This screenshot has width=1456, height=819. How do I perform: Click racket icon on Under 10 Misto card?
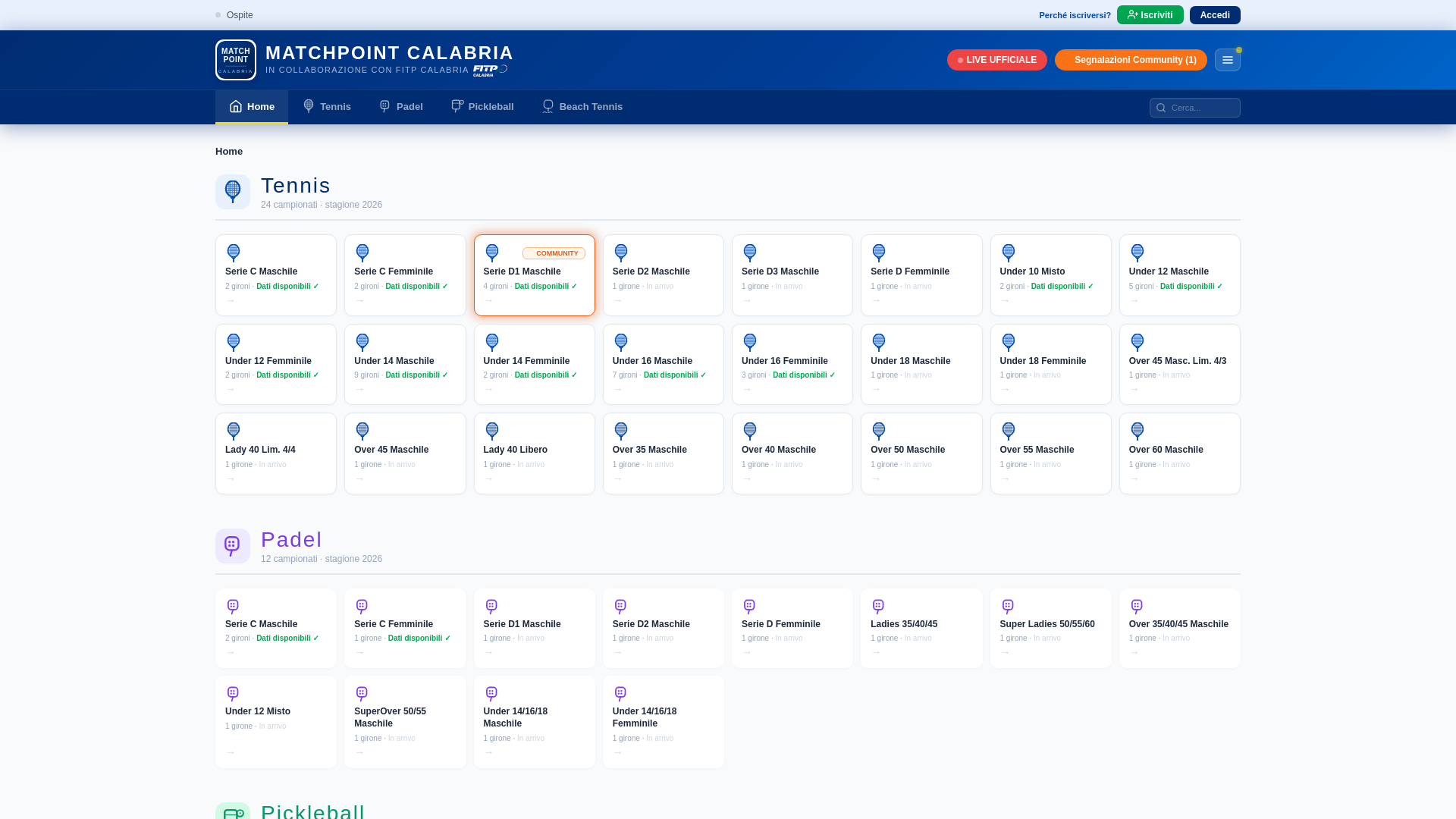(1009, 253)
